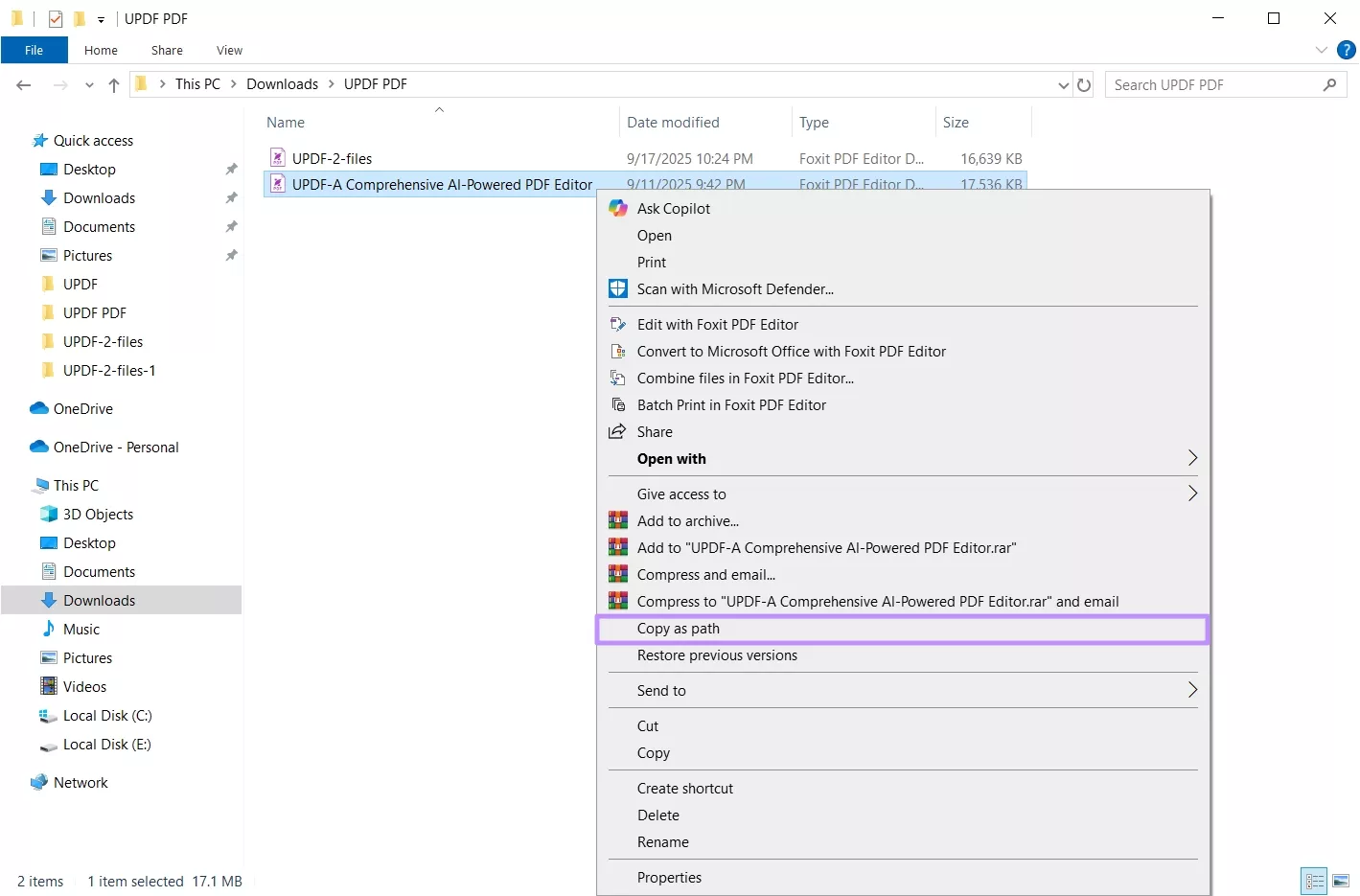This screenshot has width=1360, height=896.
Task: Click the WinRAR icon beside Compress and email
Action: coord(618,574)
